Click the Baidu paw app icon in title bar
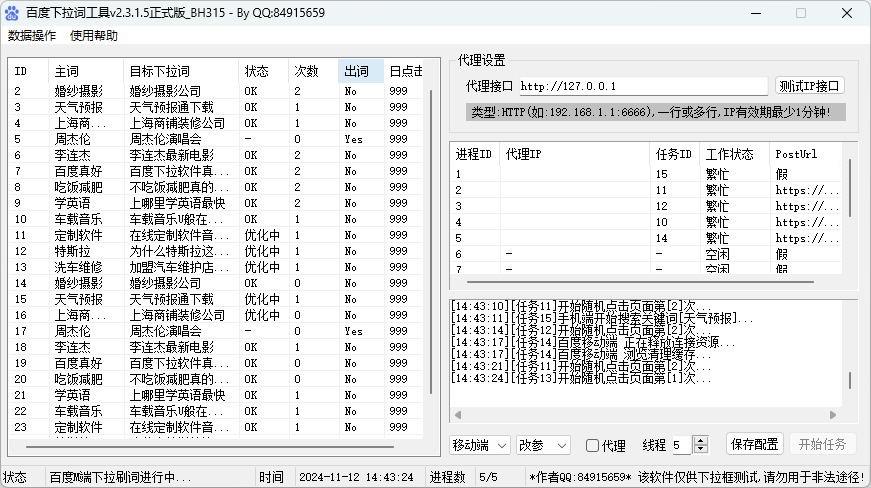Screen dimensions: 871x488 [x=12, y=13]
